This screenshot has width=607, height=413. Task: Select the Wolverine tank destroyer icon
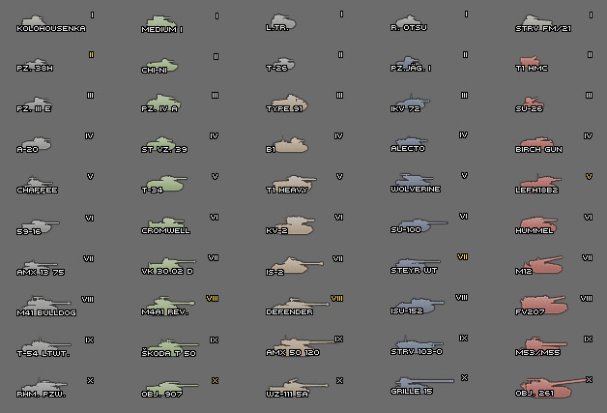coord(414,181)
